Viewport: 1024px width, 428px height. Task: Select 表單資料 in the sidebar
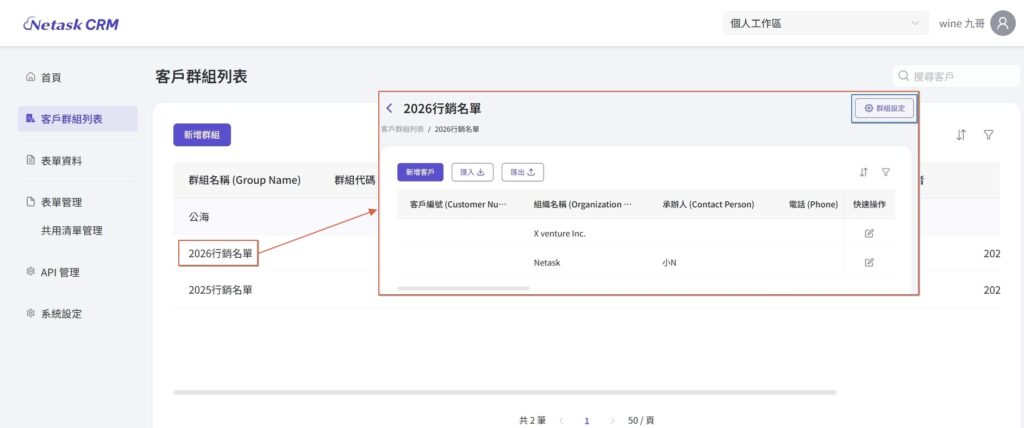point(61,160)
